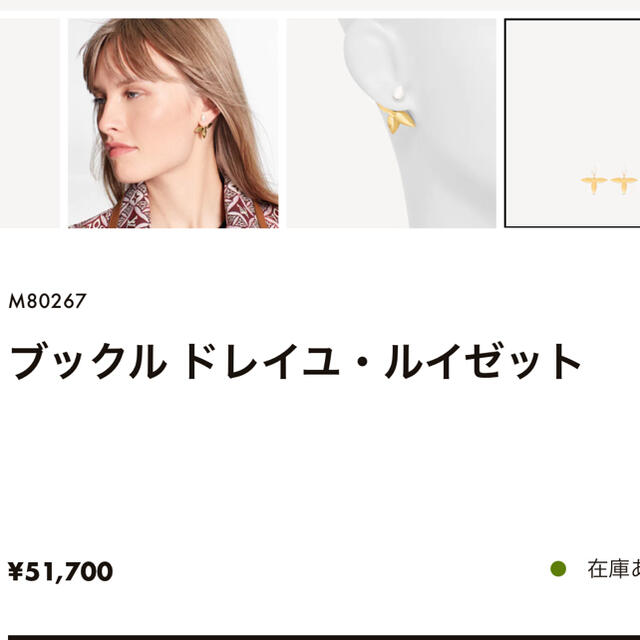
Task: Open the 在庫 availability text
Action: tap(613, 569)
